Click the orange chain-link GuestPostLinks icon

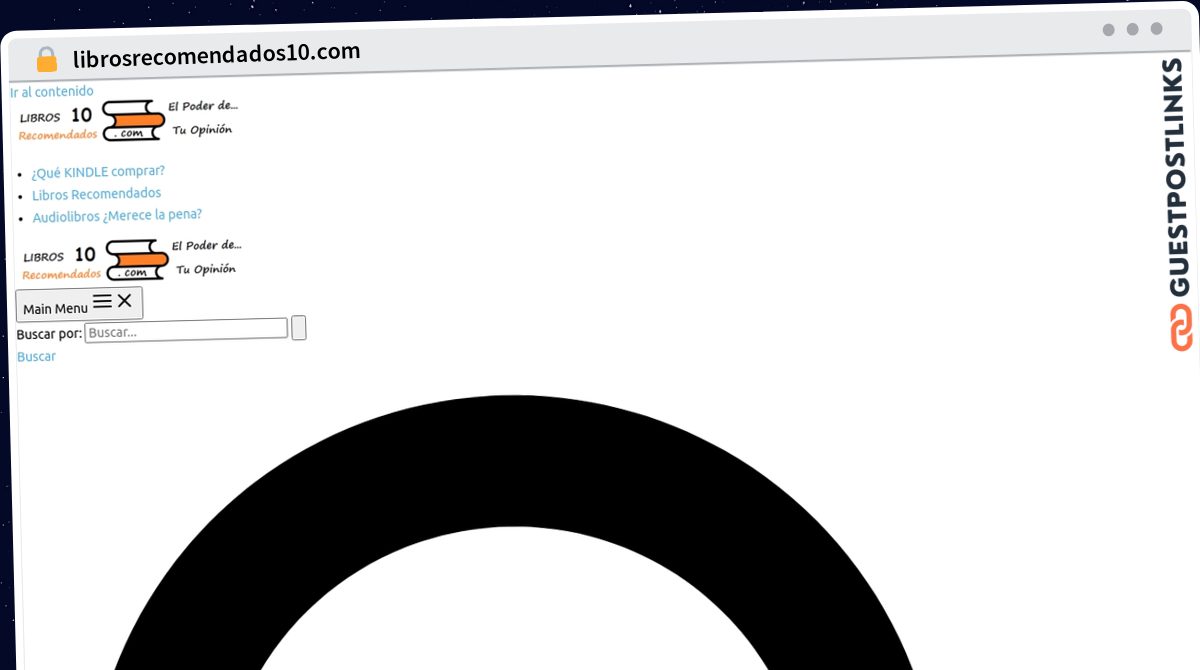[1182, 329]
